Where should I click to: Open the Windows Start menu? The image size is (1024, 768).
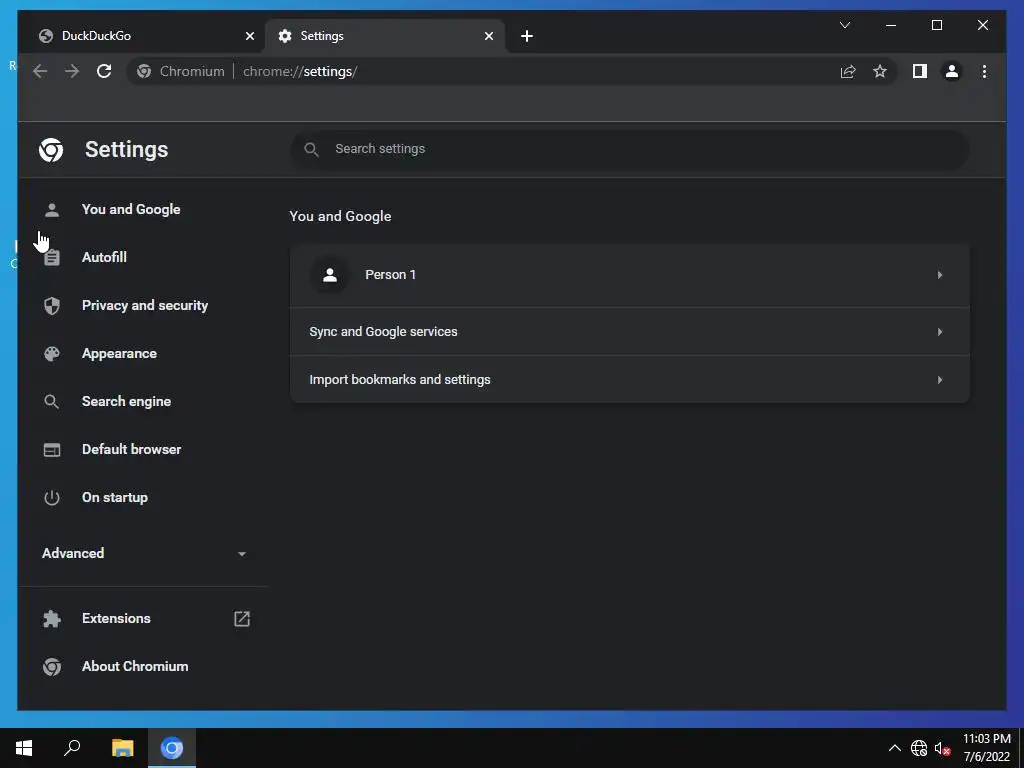(x=24, y=748)
